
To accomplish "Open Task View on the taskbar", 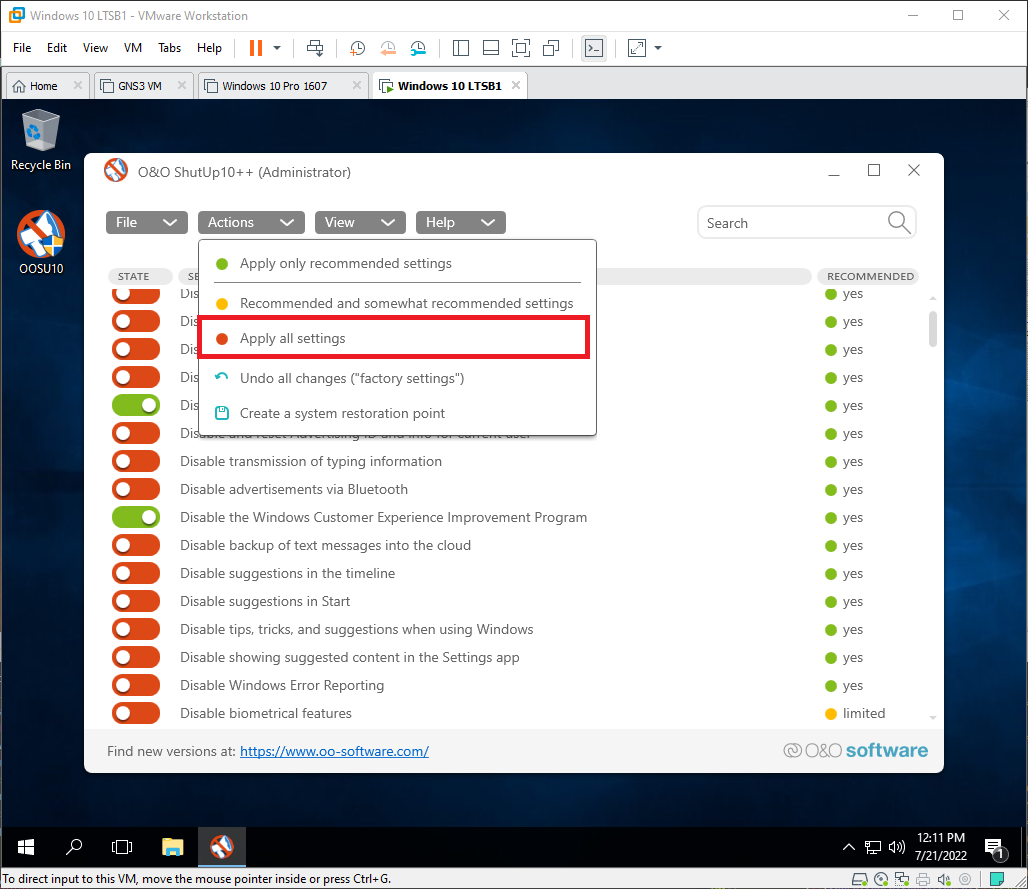I will click(122, 847).
